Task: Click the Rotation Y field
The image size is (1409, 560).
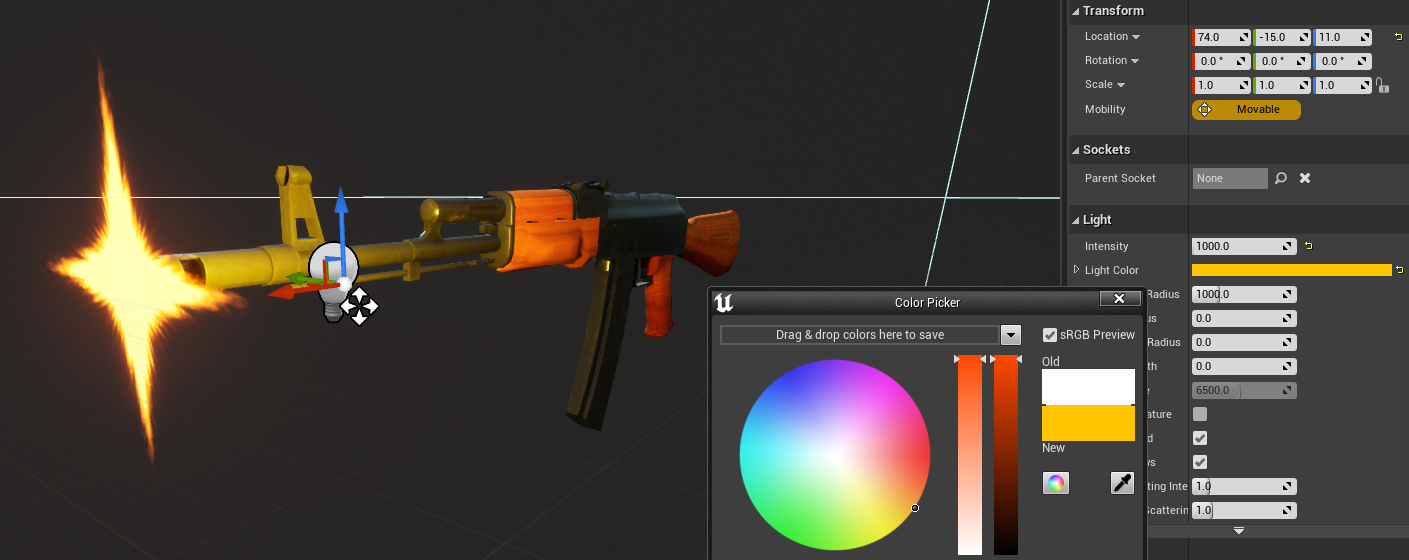Action: click(x=1282, y=61)
